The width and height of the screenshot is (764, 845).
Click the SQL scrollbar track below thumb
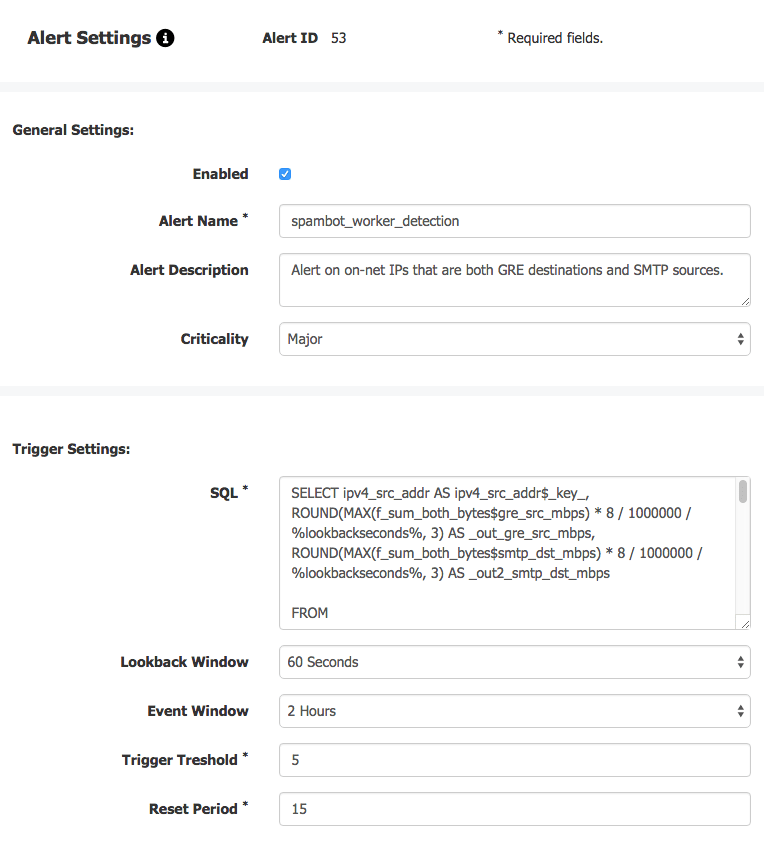[743, 560]
